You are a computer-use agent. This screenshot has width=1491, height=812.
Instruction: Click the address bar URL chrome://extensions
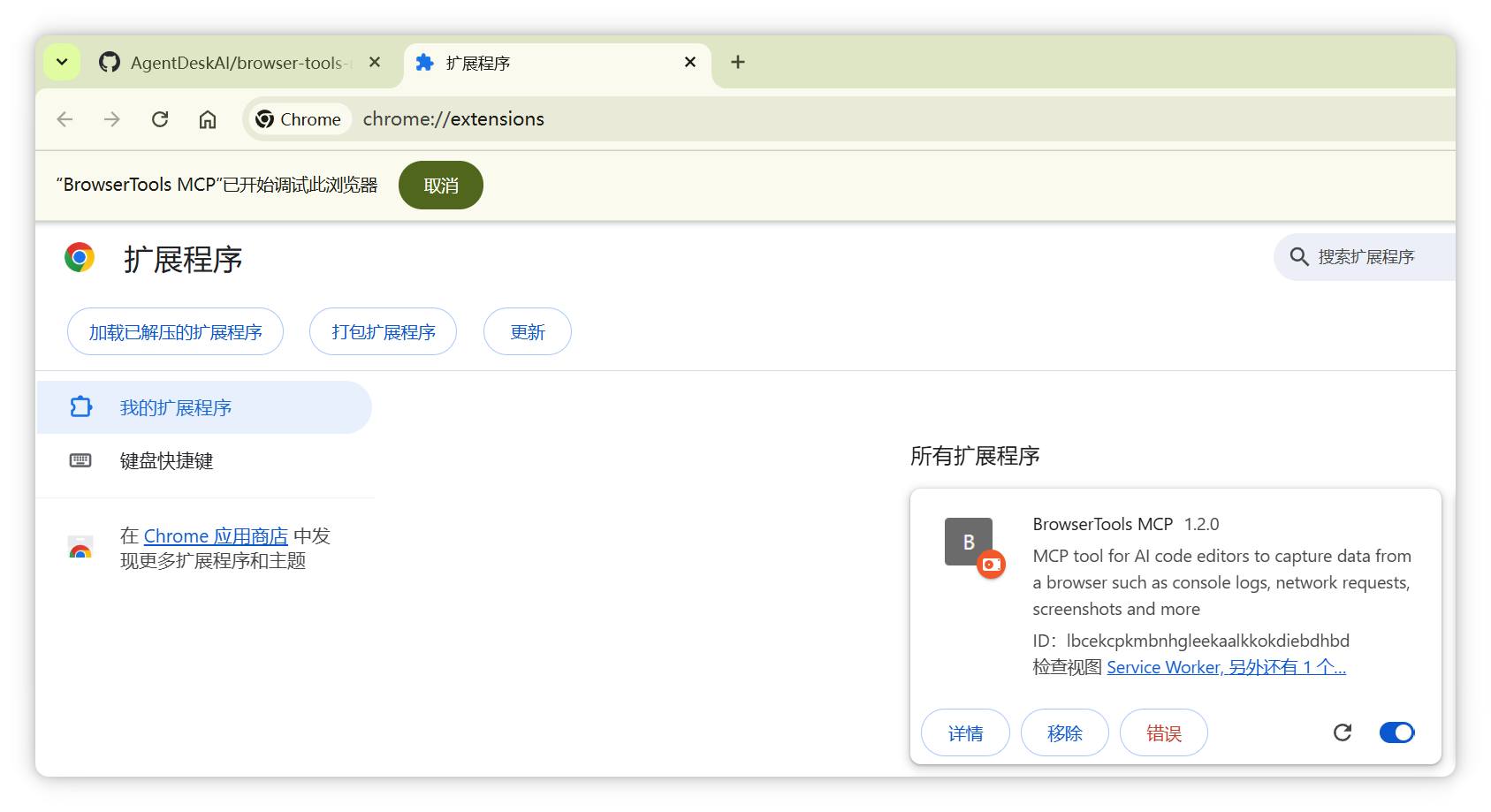453,119
